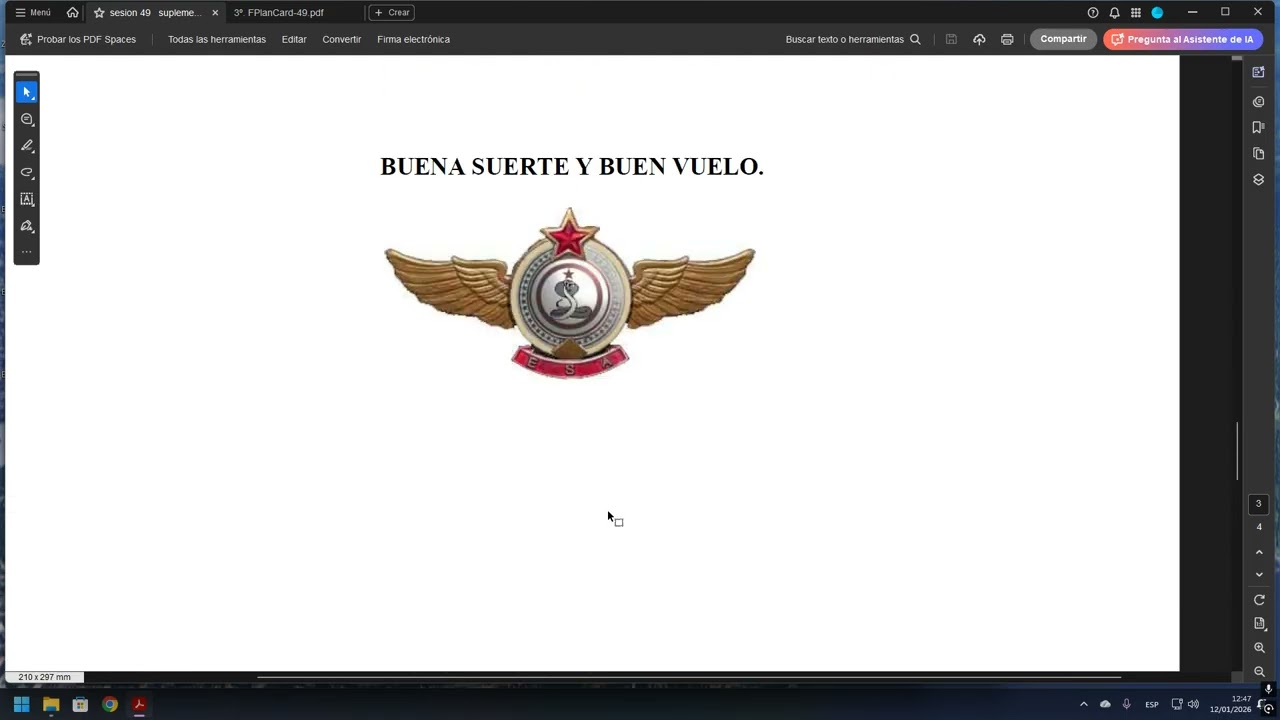Zoom out using minus magnifier
This screenshot has width=1280, height=720.
(x=1259, y=671)
